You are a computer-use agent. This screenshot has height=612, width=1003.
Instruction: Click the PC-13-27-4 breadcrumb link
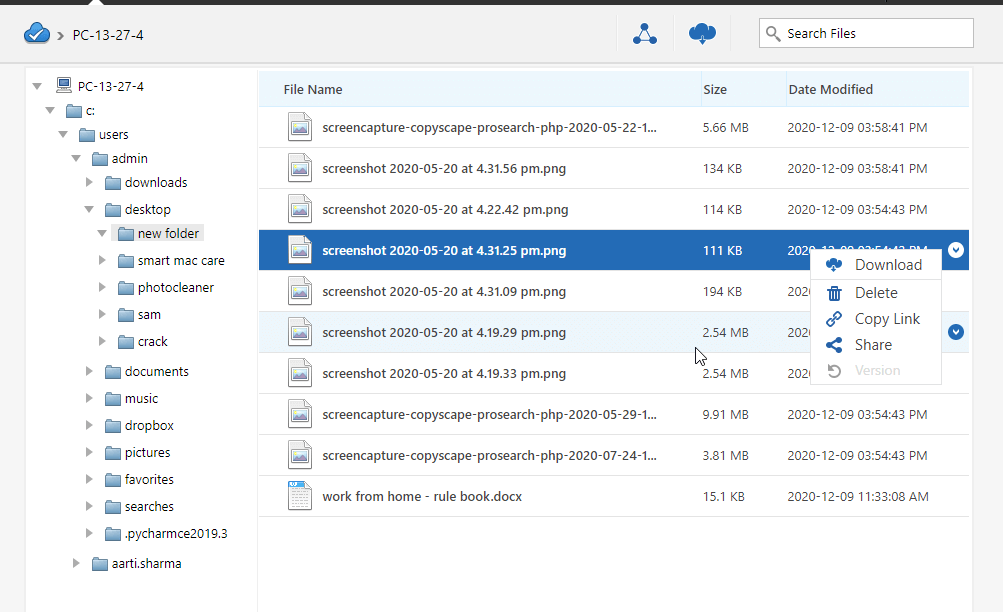(108, 35)
